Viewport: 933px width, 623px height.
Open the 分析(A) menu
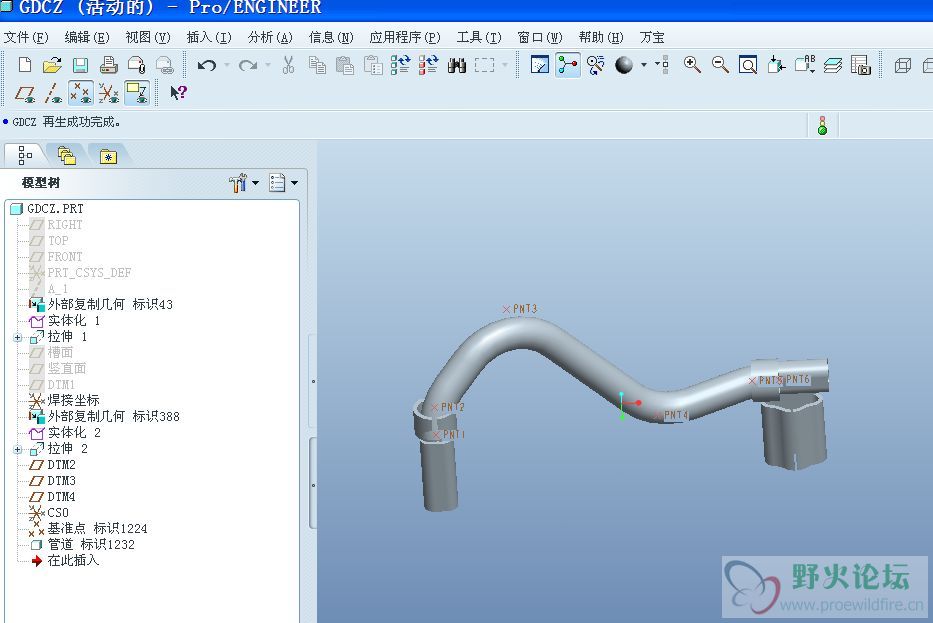[270, 37]
